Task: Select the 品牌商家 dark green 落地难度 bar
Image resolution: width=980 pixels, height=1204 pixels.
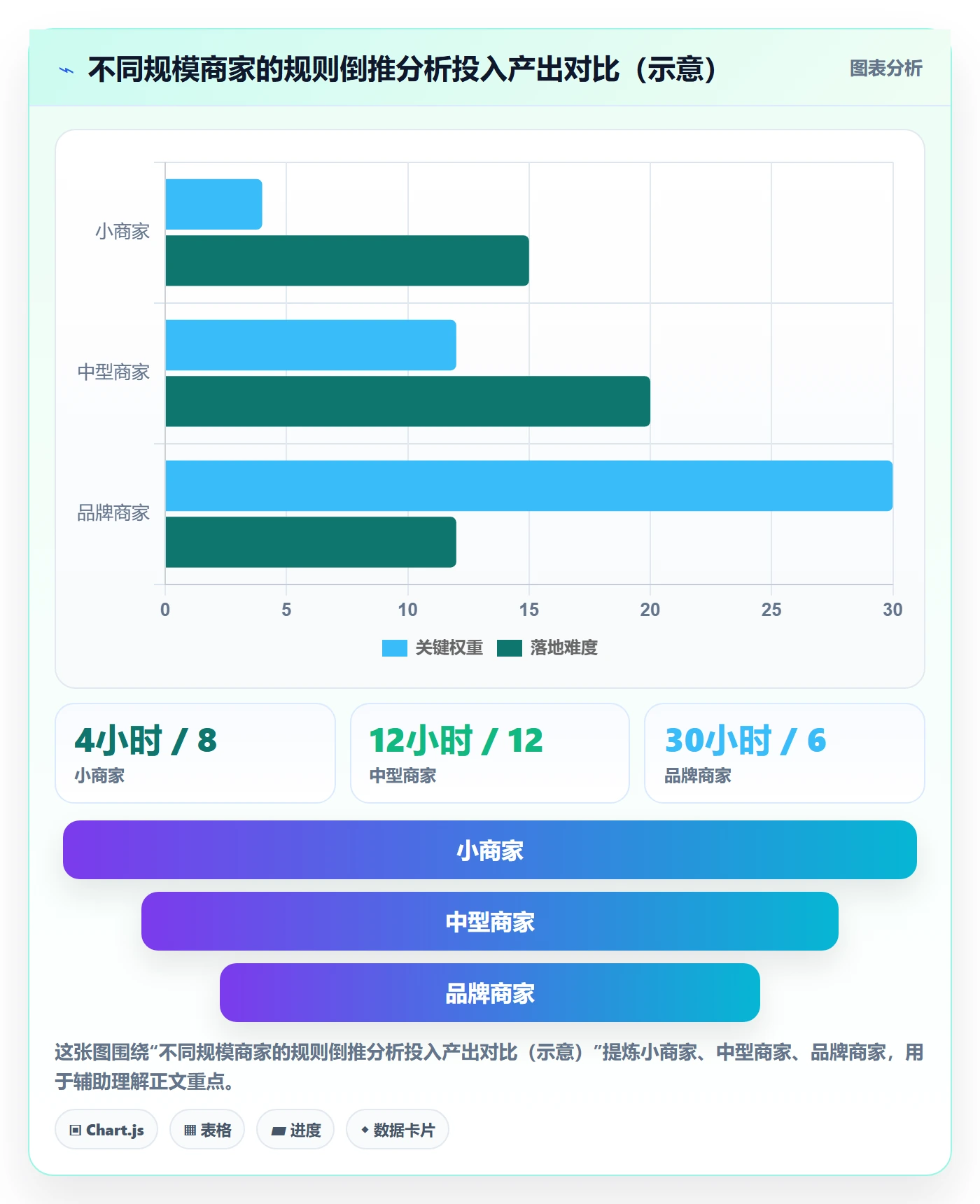Action: tap(311, 542)
